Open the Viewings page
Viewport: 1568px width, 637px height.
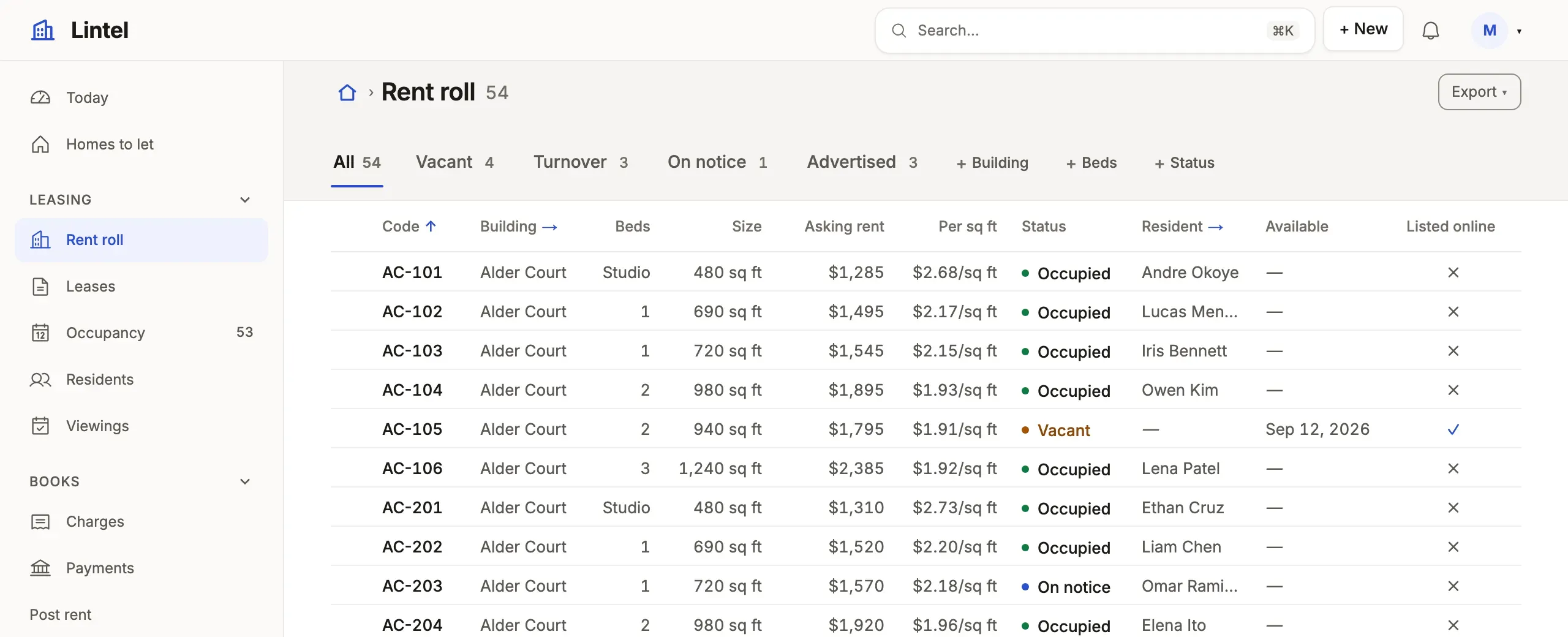tap(141, 426)
